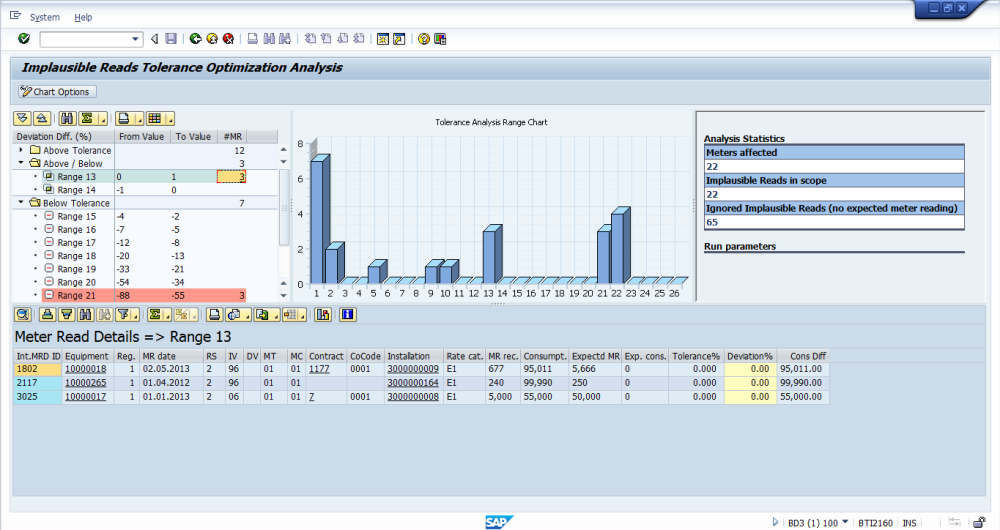Open the System menu
1000x530 pixels.
click(44, 17)
